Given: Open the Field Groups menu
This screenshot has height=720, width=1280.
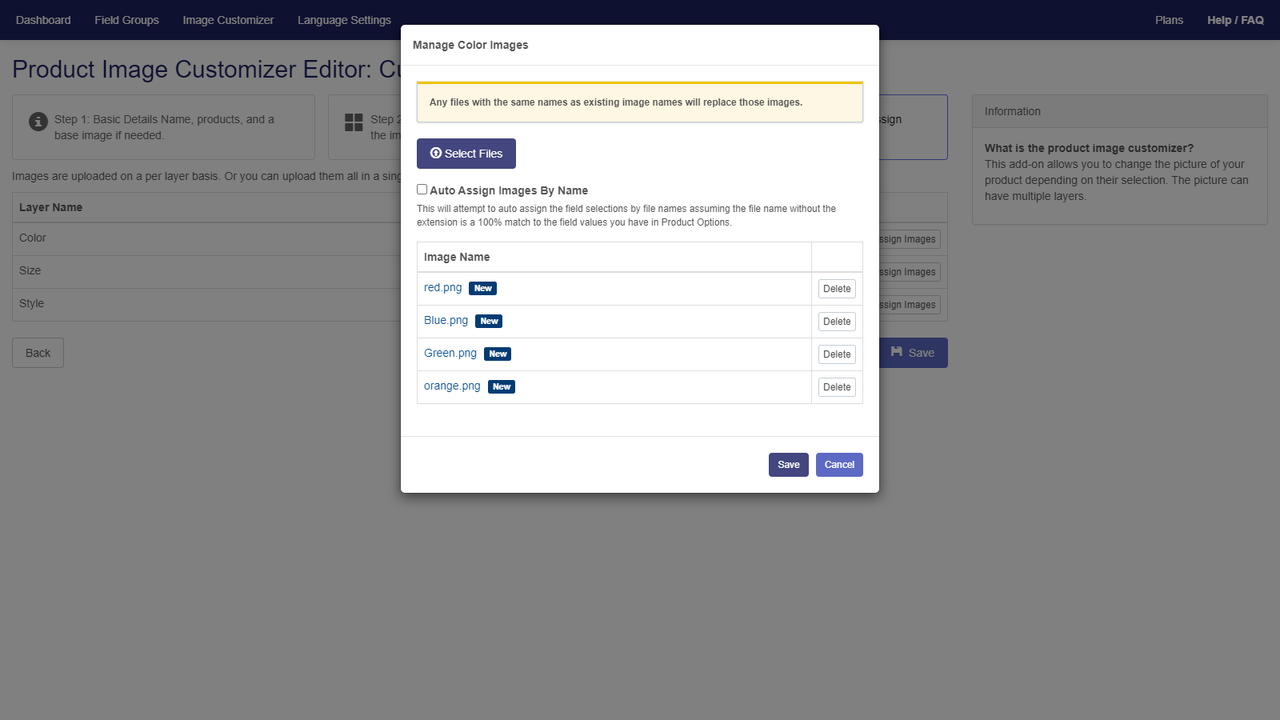Looking at the screenshot, I should (x=126, y=19).
